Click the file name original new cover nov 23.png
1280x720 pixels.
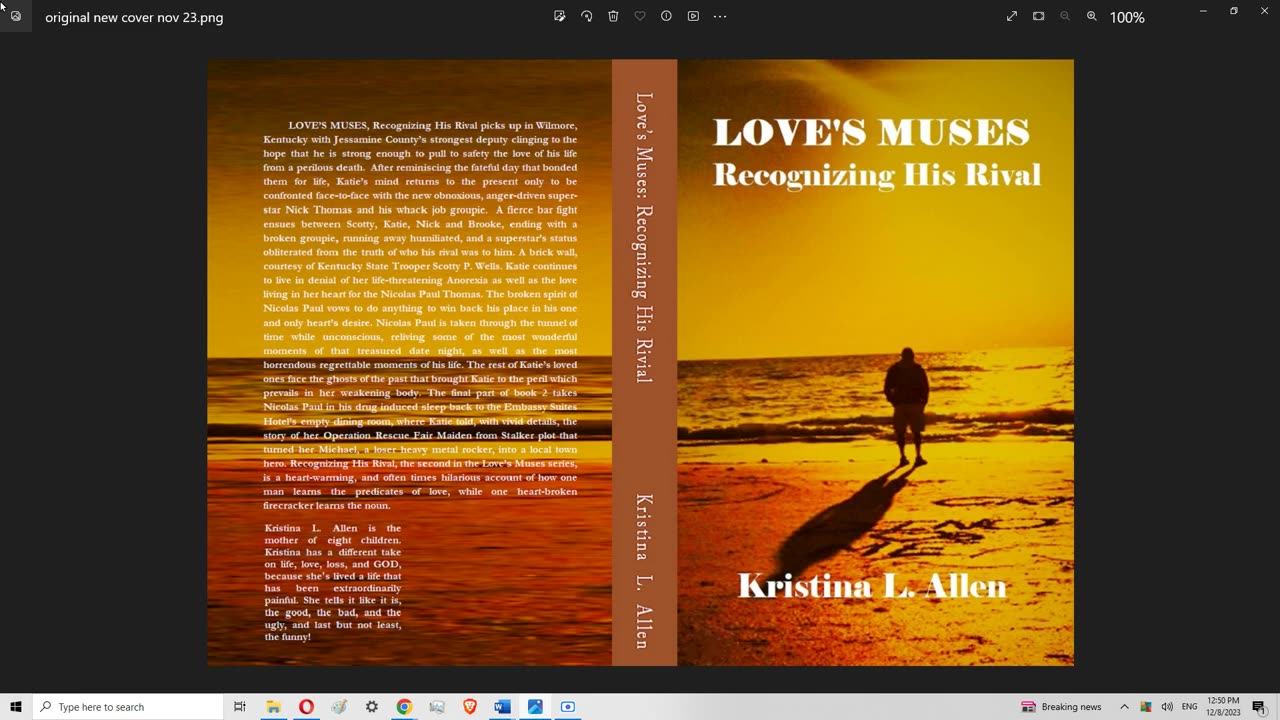[x=134, y=17]
